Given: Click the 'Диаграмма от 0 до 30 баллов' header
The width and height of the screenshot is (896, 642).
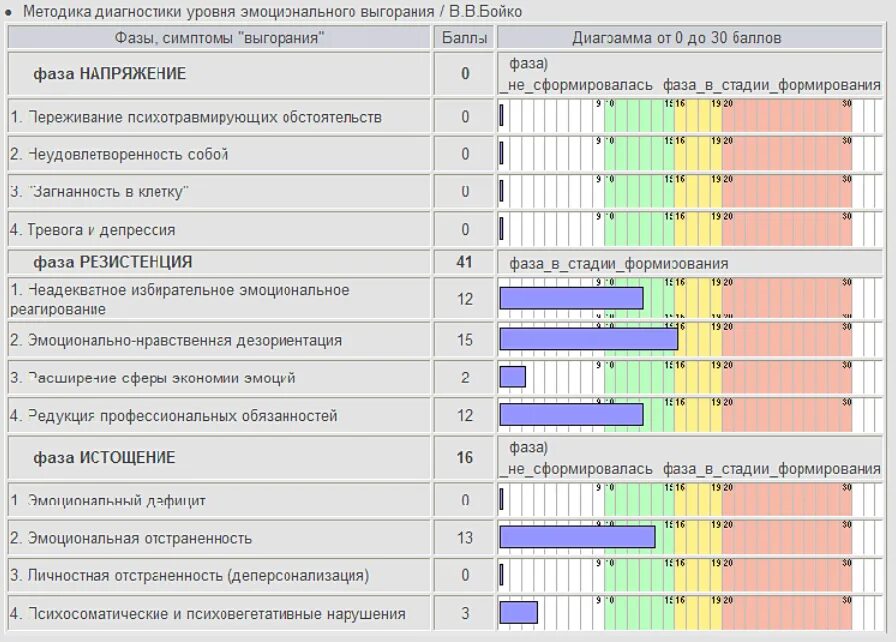Looking at the screenshot, I should point(690,38).
